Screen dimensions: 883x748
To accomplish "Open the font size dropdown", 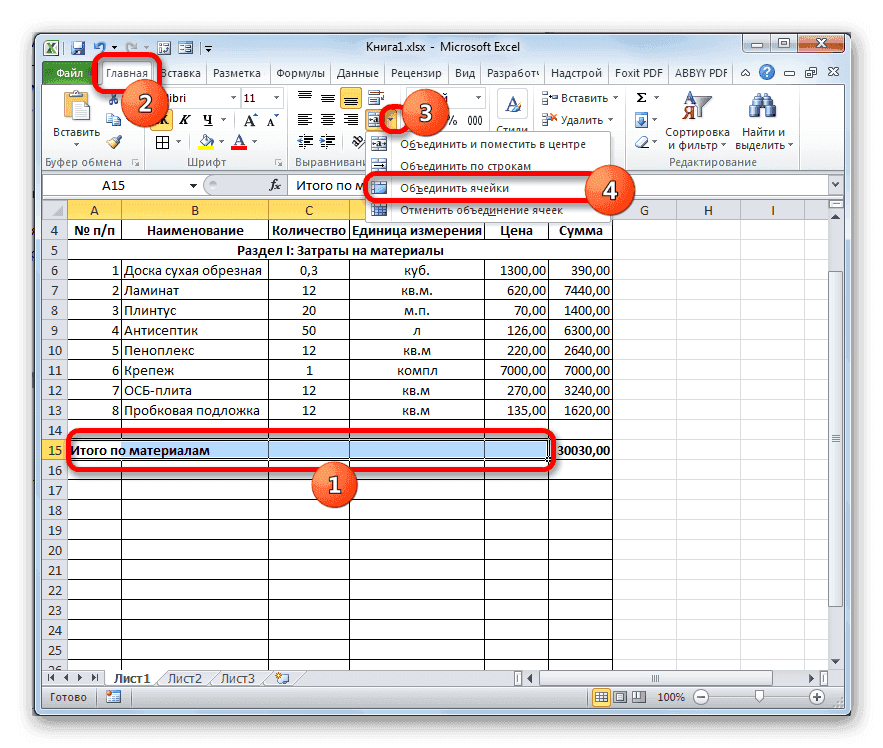I will (276, 97).
